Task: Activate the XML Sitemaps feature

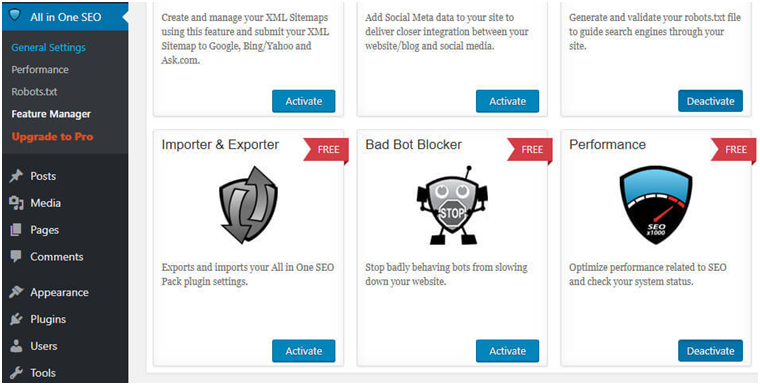Action: (303, 101)
